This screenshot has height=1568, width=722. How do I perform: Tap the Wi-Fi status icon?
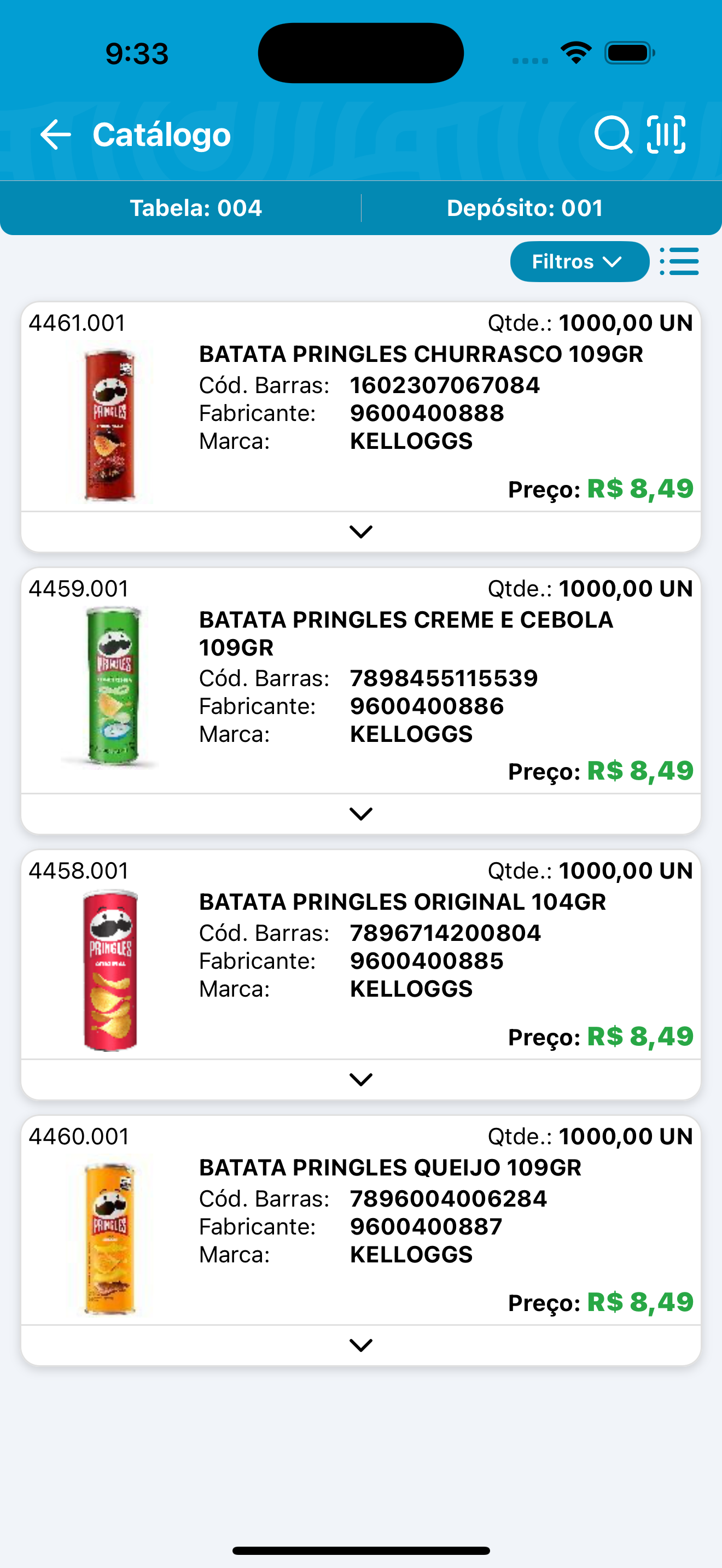(x=576, y=53)
